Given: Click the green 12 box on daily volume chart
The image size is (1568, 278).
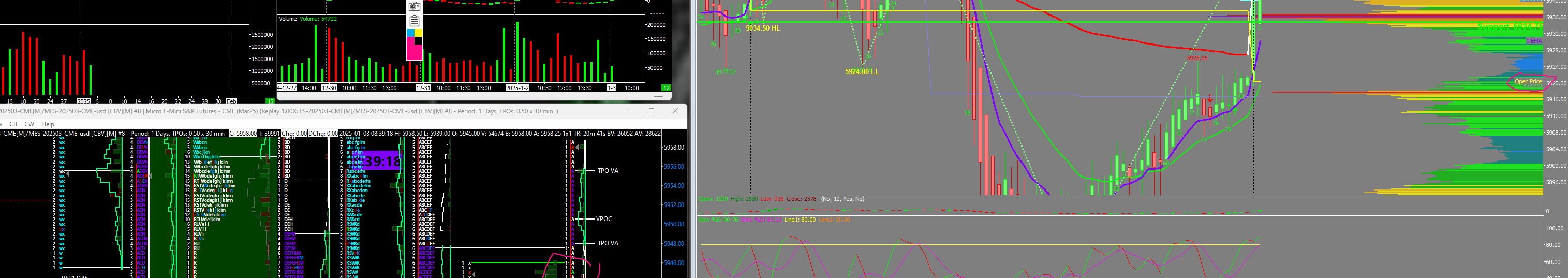Looking at the screenshot, I should click(x=270, y=101).
